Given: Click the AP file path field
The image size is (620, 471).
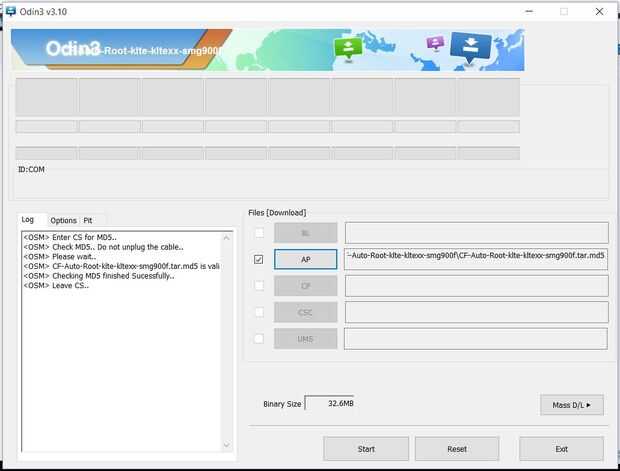Looking at the screenshot, I should [x=476, y=259].
